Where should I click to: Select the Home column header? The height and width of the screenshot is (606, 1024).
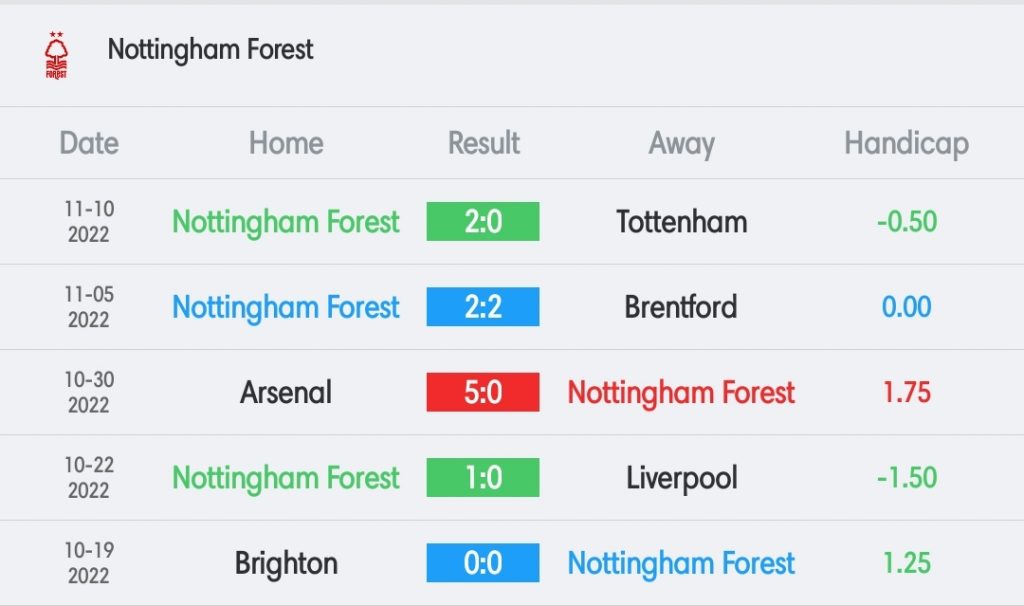286,143
